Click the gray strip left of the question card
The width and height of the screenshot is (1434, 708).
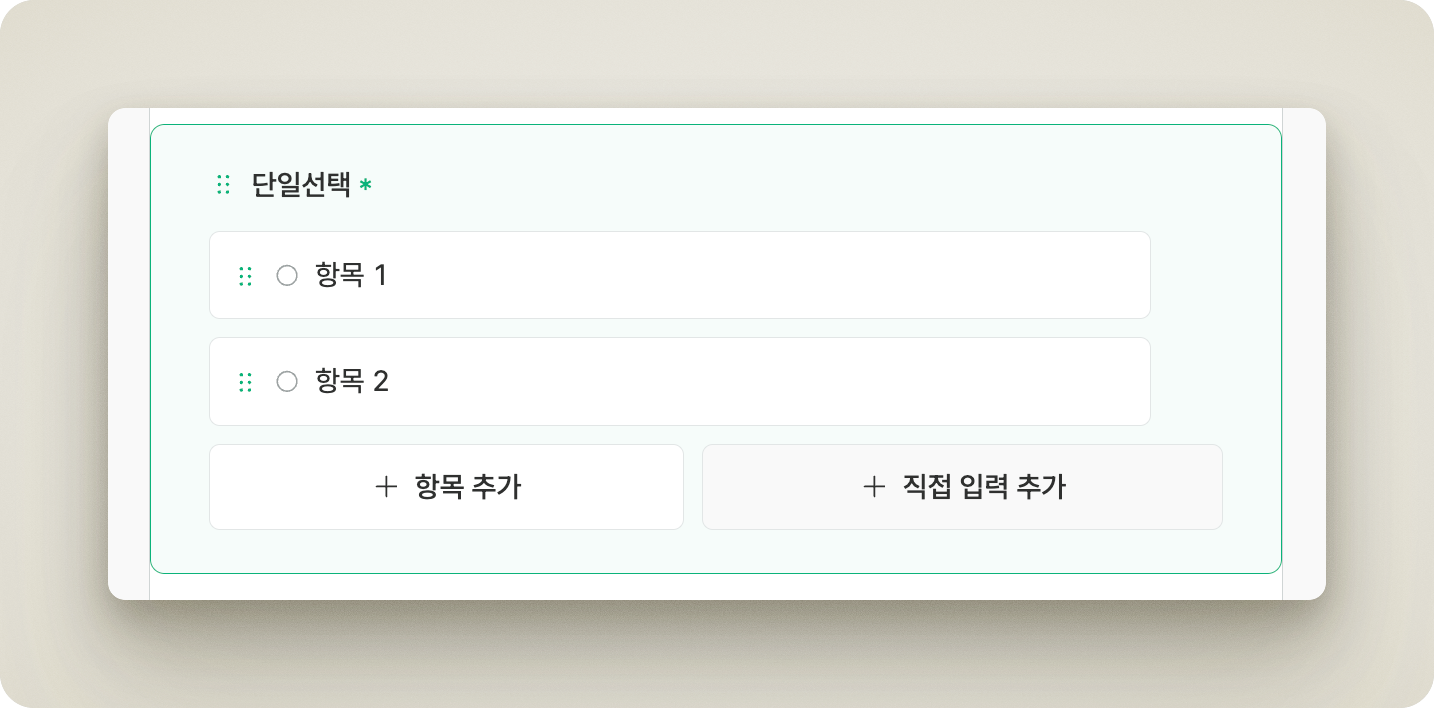tap(129, 350)
